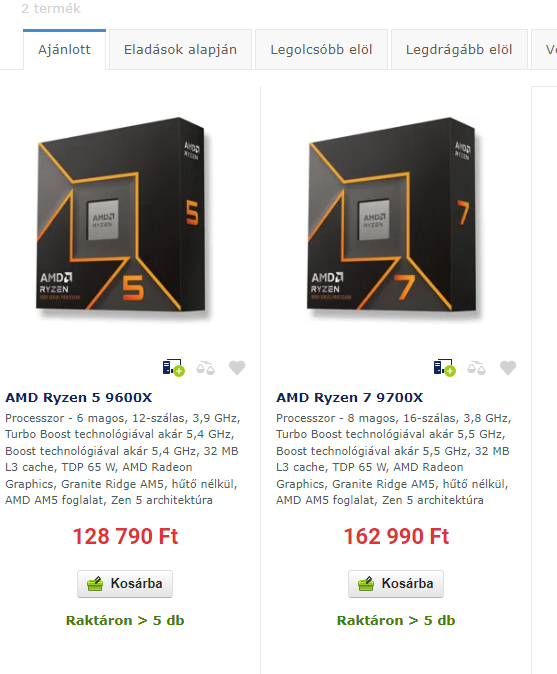Image resolution: width=557 pixels, height=674 pixels.
Task: Open the partially visible last sorting tab
Action: pos(545,49)
